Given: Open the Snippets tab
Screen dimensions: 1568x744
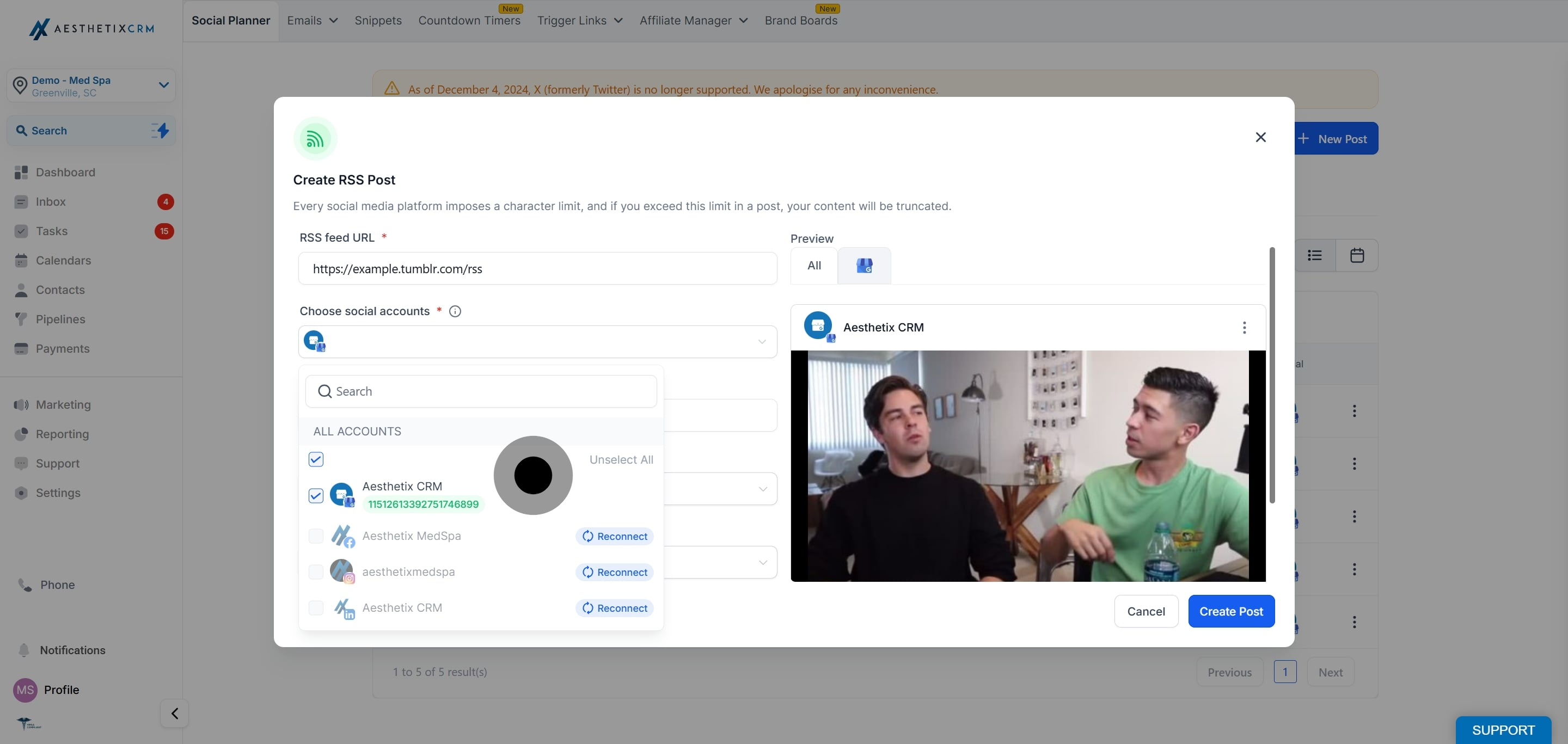Looking at the screenshot, I should coord(378,21).
